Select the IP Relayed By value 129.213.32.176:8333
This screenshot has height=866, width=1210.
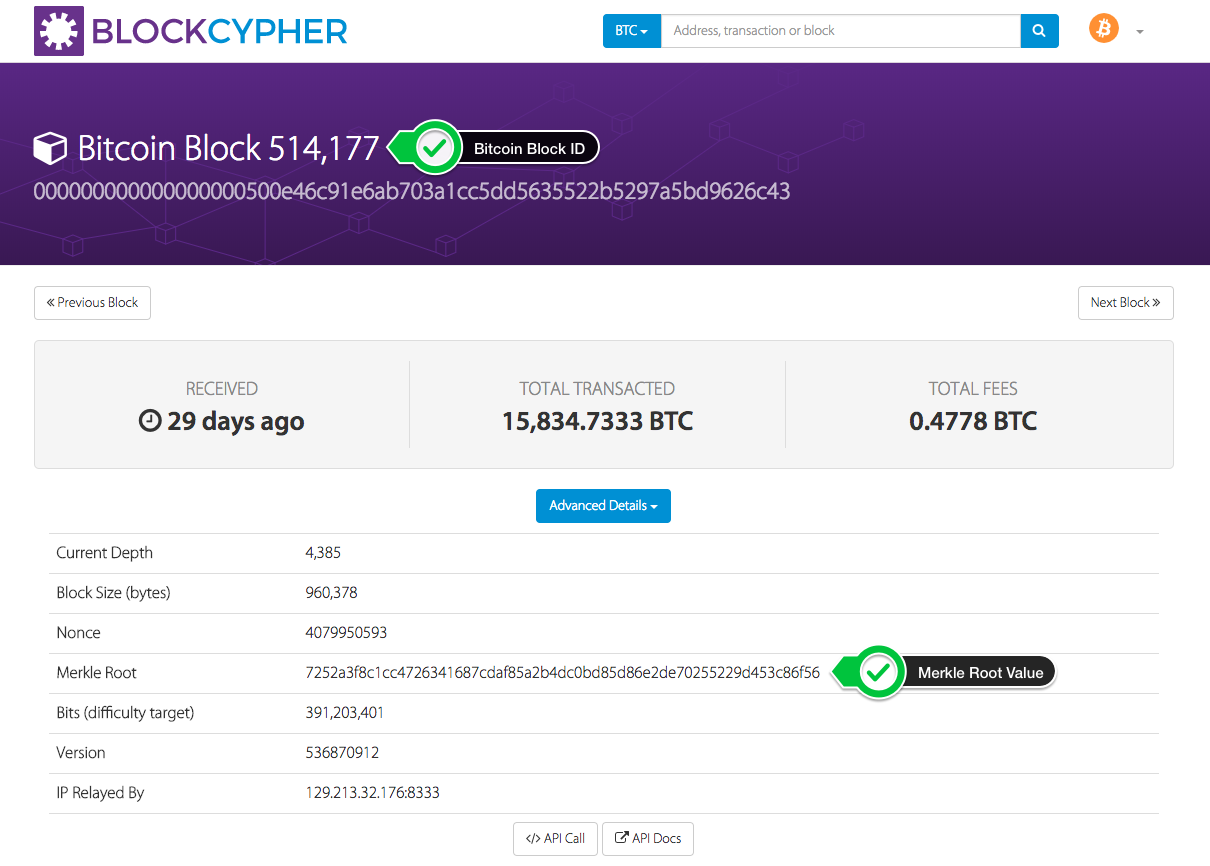[372, 793]
